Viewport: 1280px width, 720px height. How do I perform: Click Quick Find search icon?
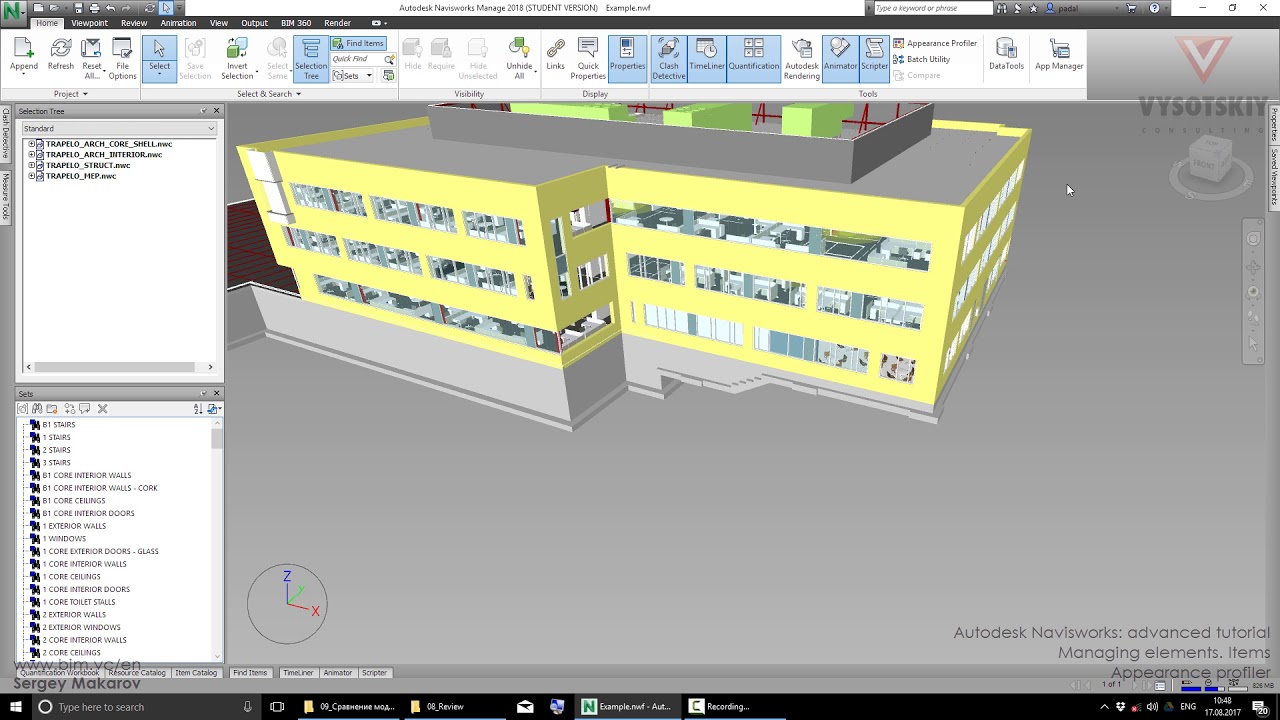click(389, 59)
